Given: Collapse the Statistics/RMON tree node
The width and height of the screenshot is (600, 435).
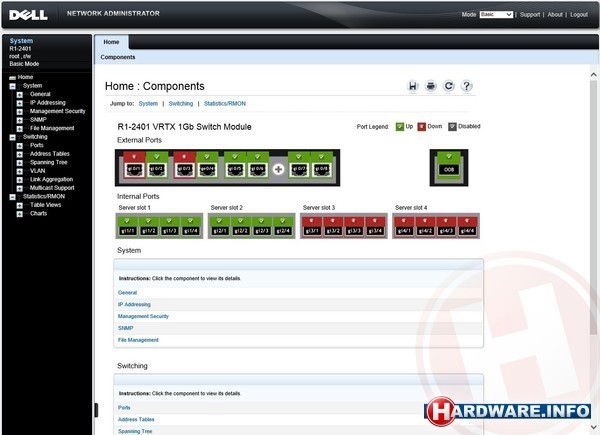Looking at the screenshot, I should [12, 197].
